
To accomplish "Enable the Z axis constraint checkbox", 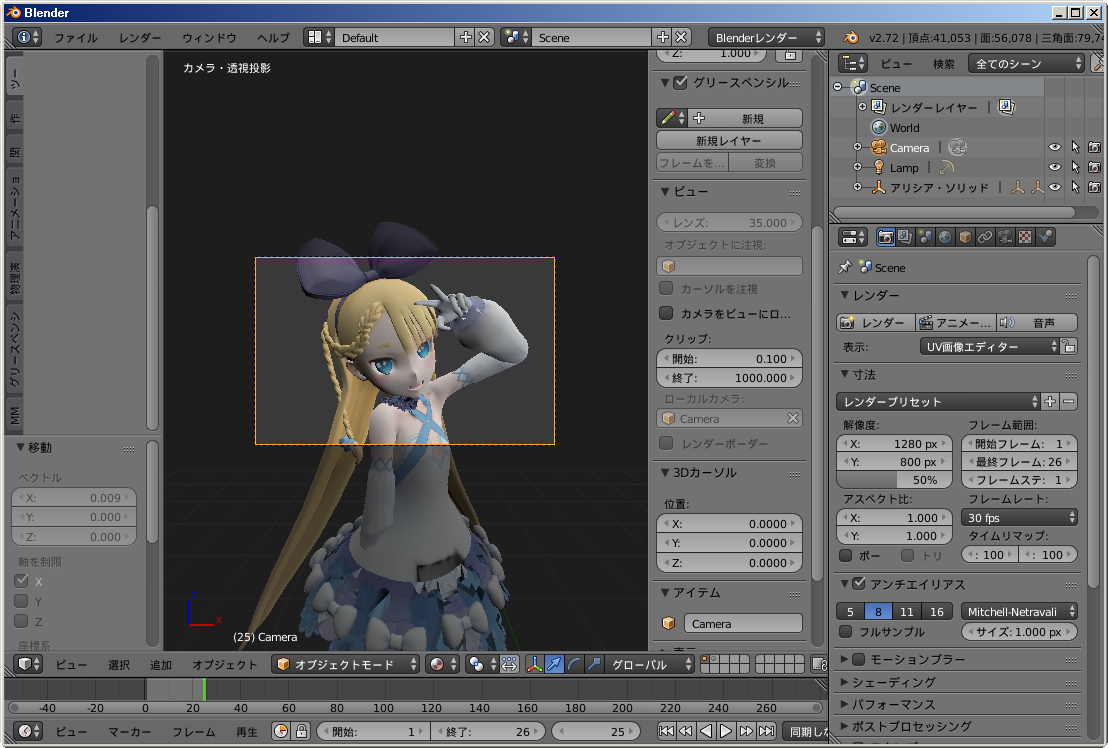I will pos(21,621).
